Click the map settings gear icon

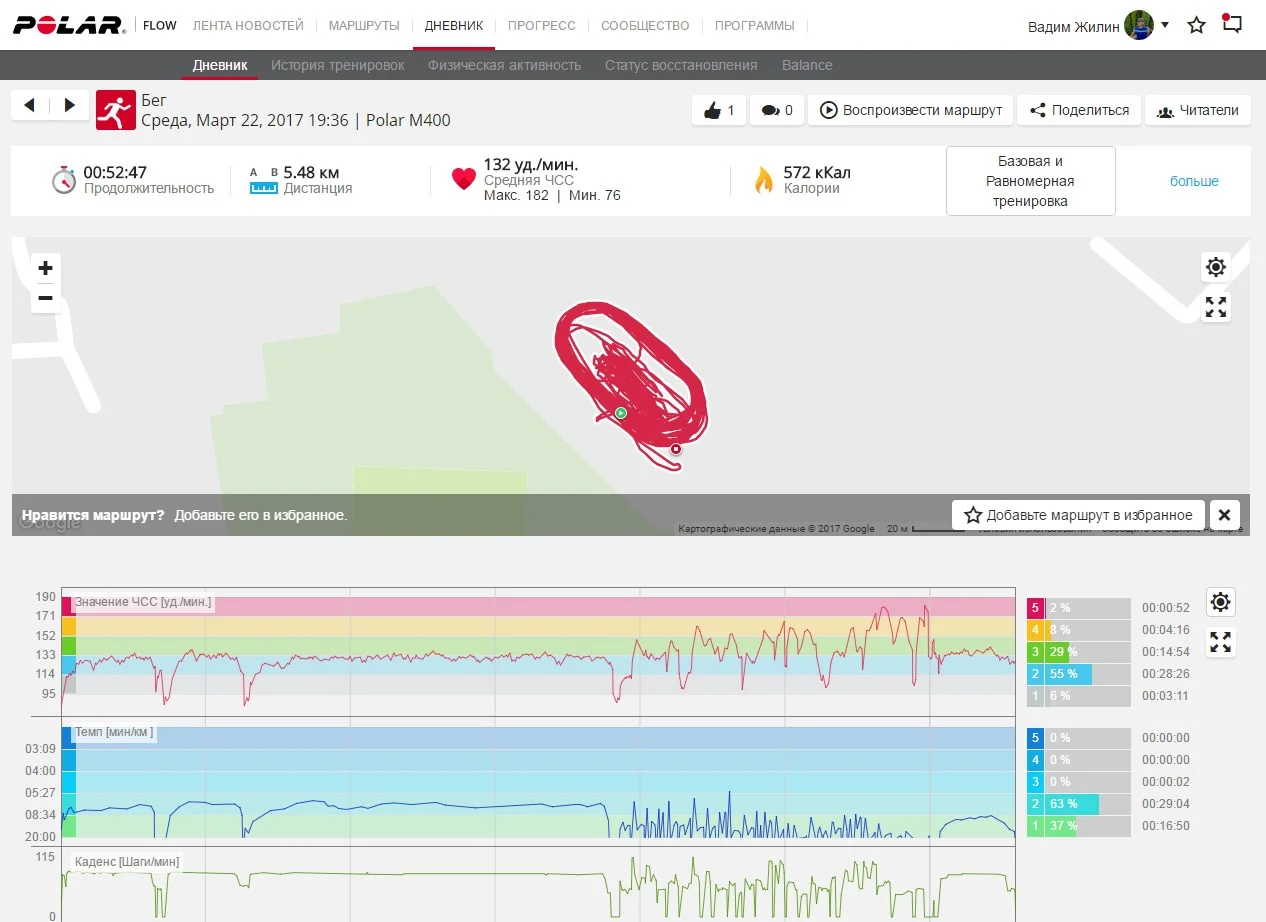[1215, 267]
